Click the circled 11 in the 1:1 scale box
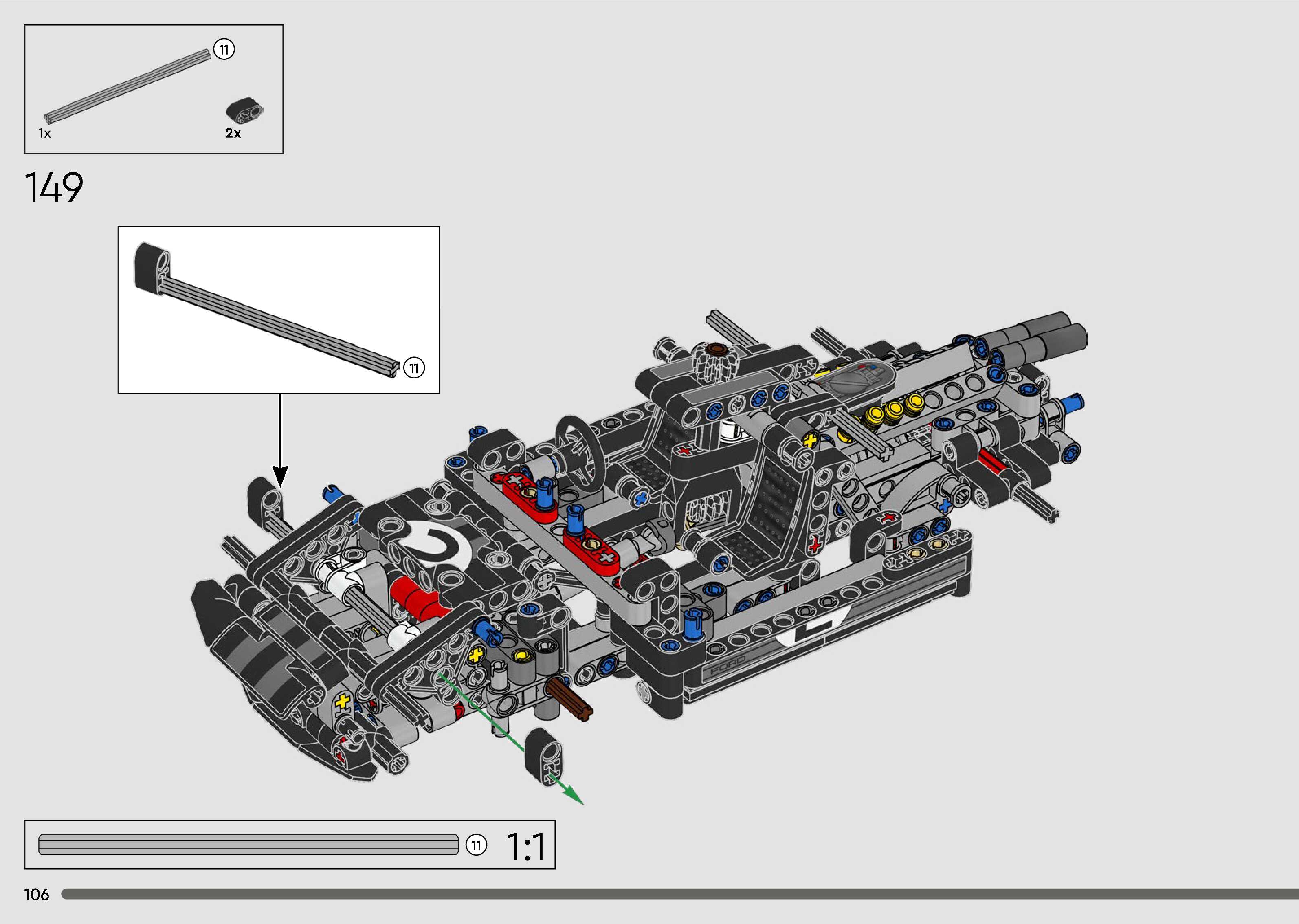 [x=476, y=845]
